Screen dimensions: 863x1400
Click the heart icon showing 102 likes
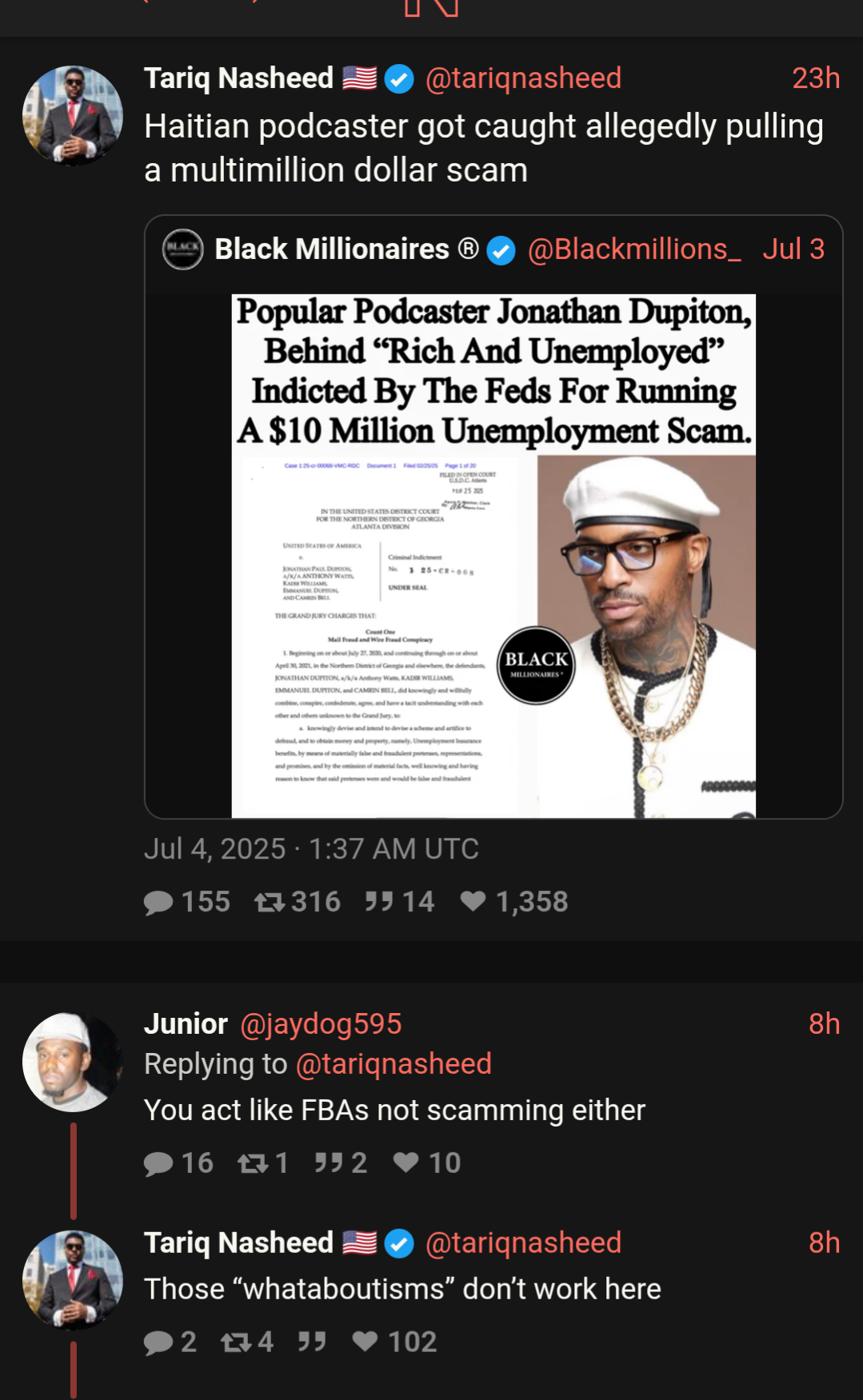tap(365, 1342)
